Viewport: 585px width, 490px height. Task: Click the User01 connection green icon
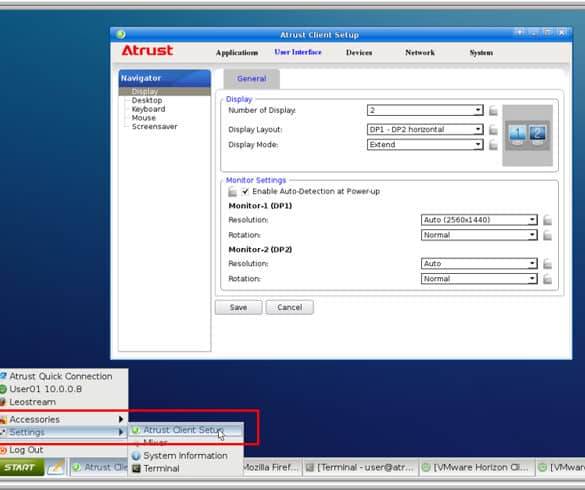3,389
